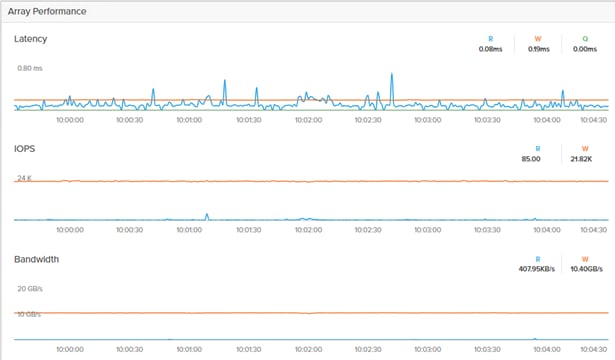
Task: Click the Bandwidth read value 407.95KB/s
Action: (x=537, y=269)
